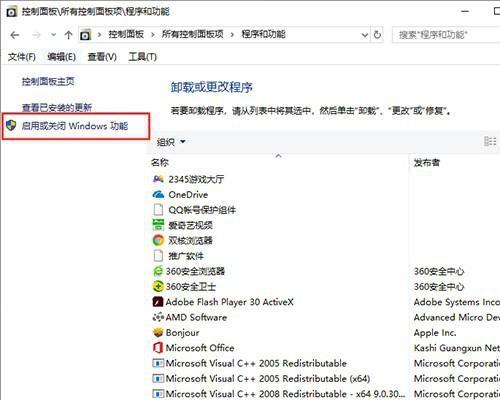The height and width of the screenshot is (400, 500).
Task: Select the 推广软件 entry text
Action: coord(186,256)
